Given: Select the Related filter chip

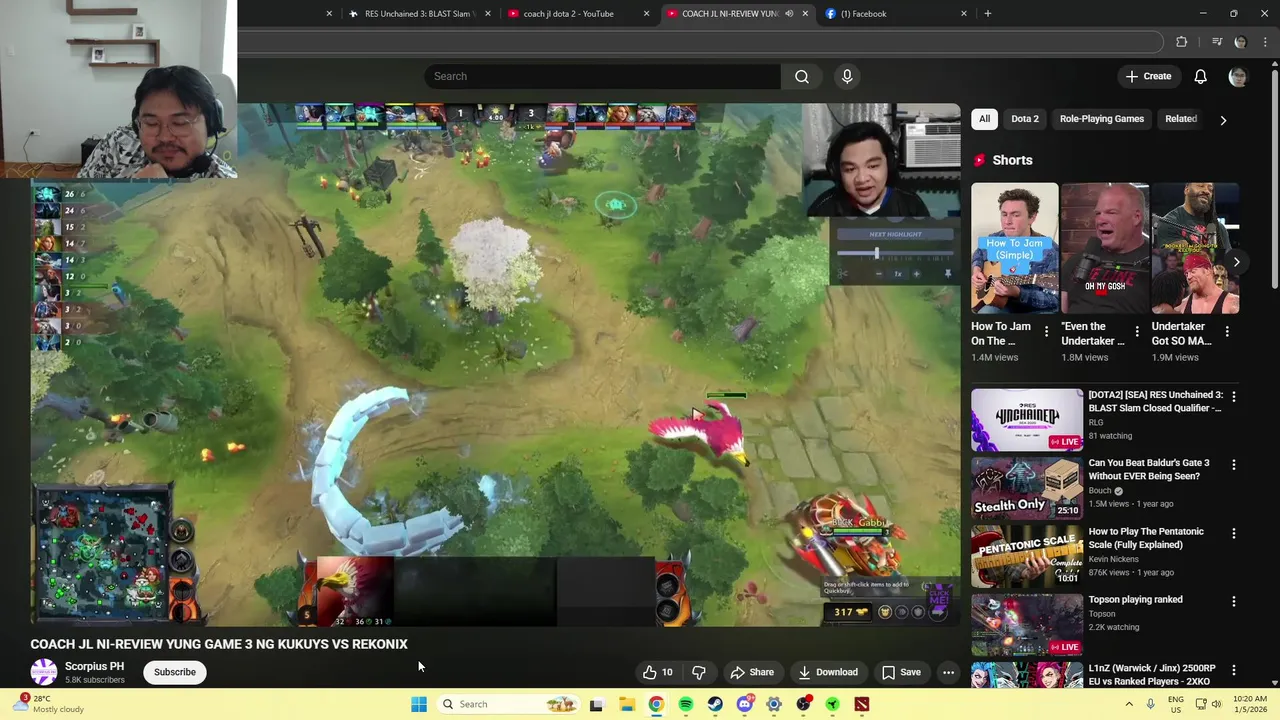Looking at the screenshot, I should pyautogui.click(x=1180, y=119).
